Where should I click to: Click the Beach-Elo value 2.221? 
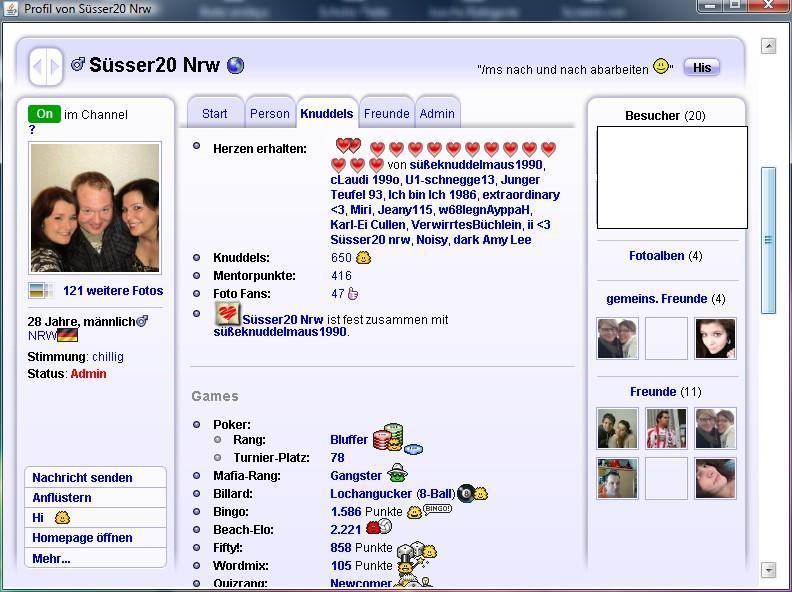(346, 529)
